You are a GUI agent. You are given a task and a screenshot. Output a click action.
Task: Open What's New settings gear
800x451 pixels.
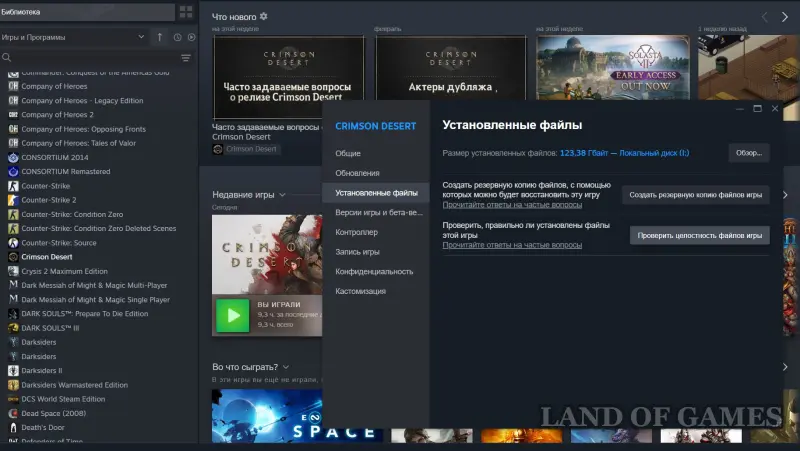click(264, 17)
